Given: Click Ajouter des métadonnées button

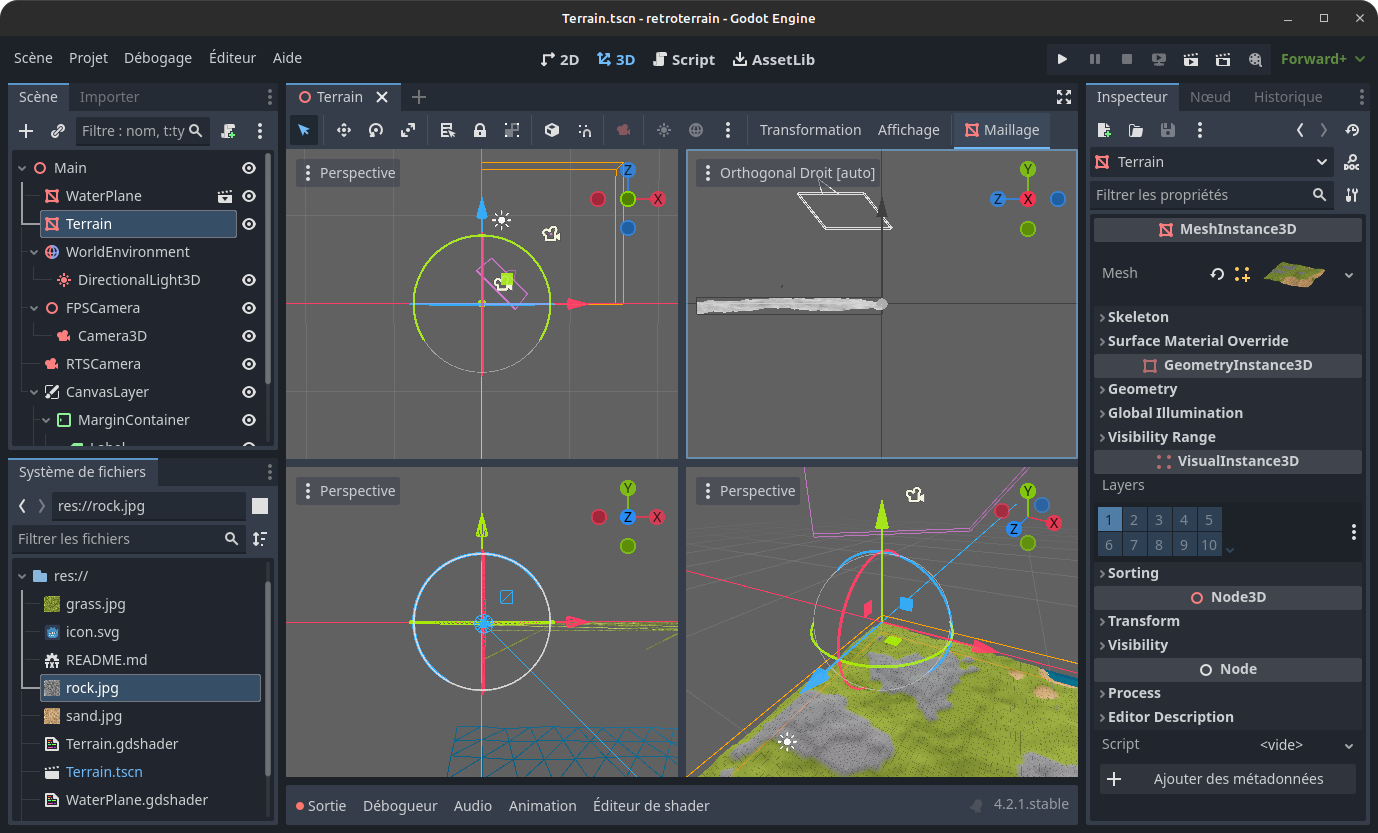Looking at the screenshot, I should click(x=1227, y=779).
